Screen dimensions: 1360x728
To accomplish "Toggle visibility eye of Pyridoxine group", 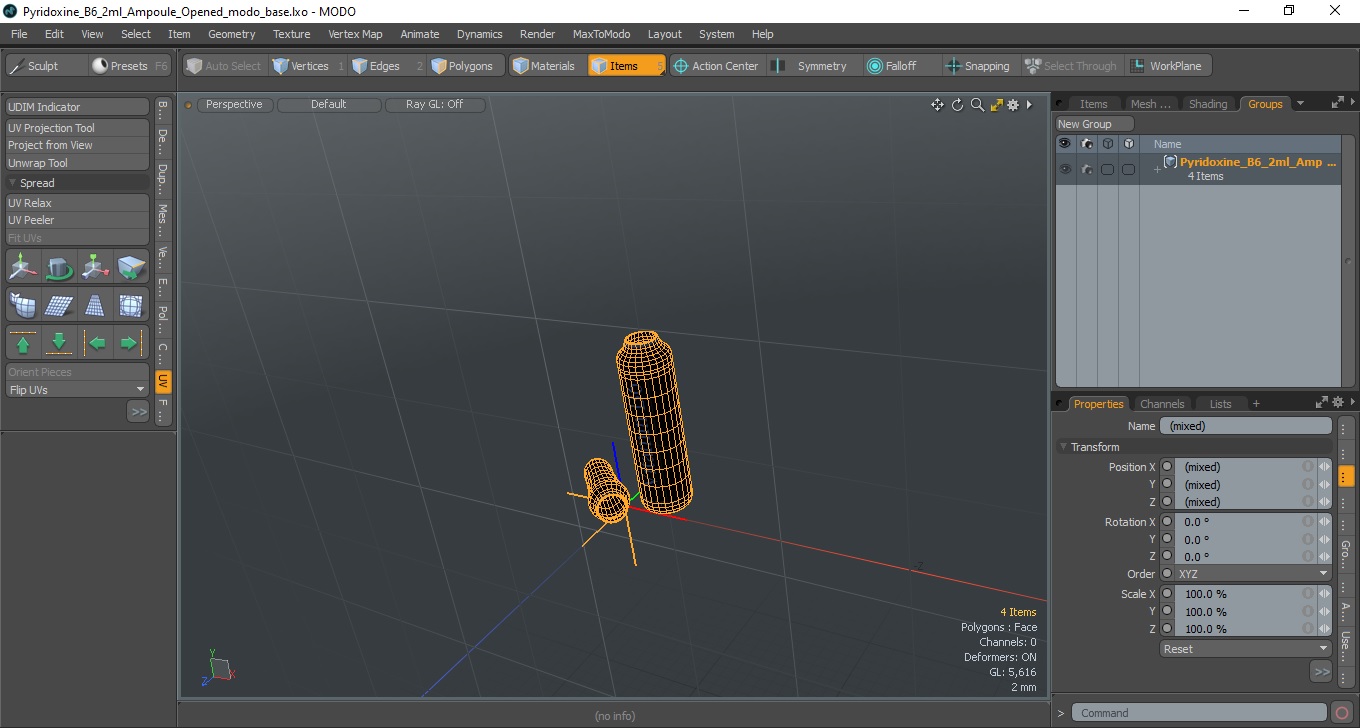I will pyautogui.click(x=1065, y=169).
